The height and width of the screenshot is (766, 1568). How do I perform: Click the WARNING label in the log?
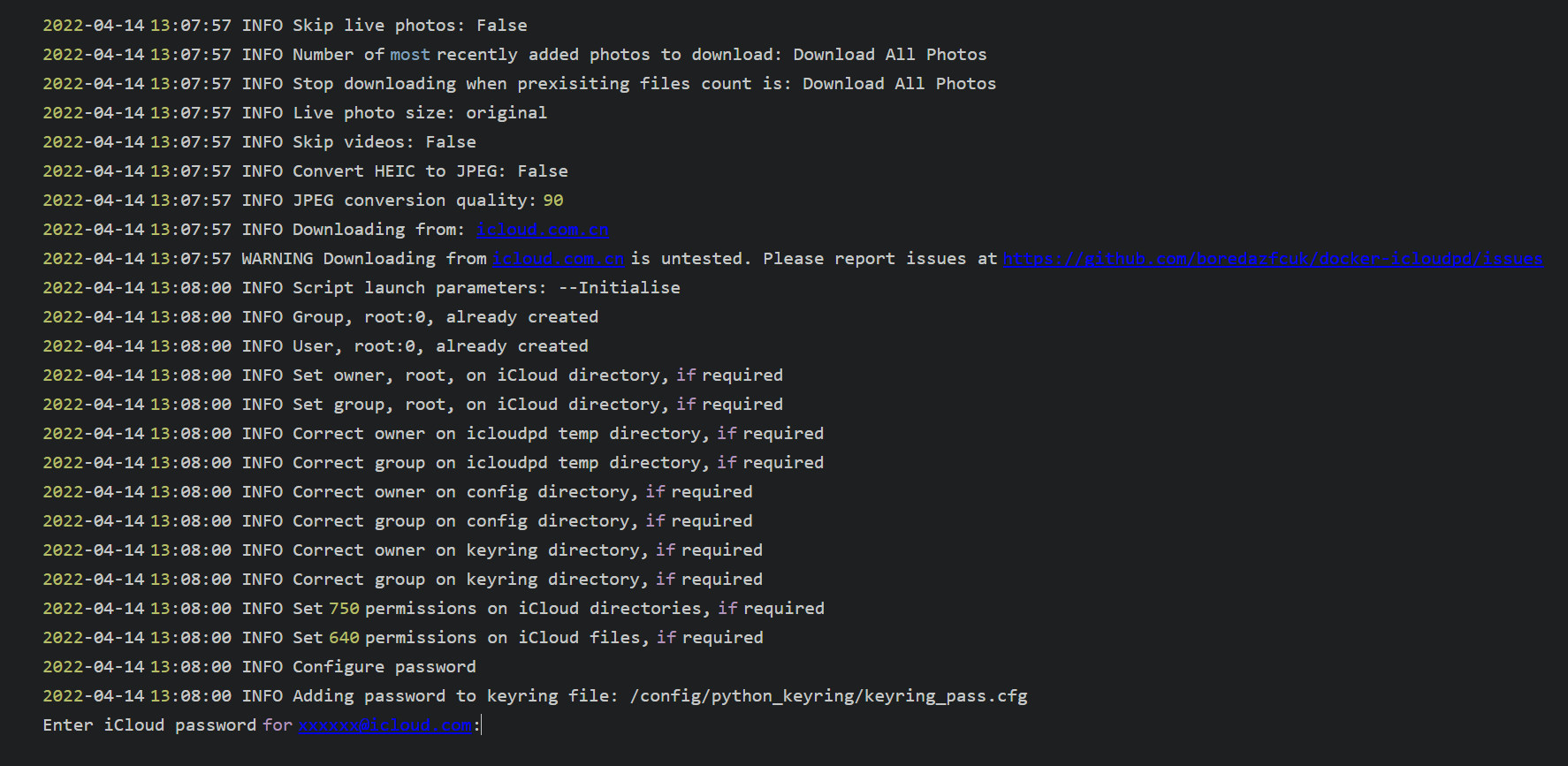pos(277,259)
